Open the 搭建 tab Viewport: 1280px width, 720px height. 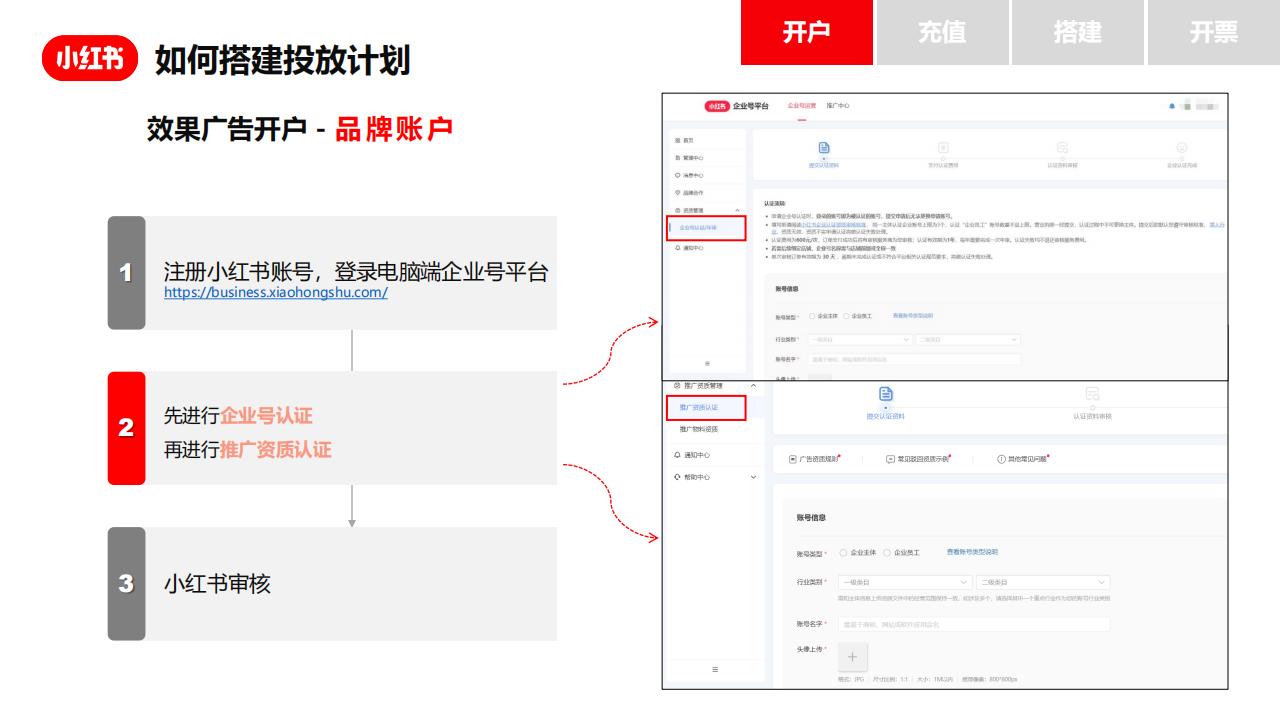pos(1077,32)
